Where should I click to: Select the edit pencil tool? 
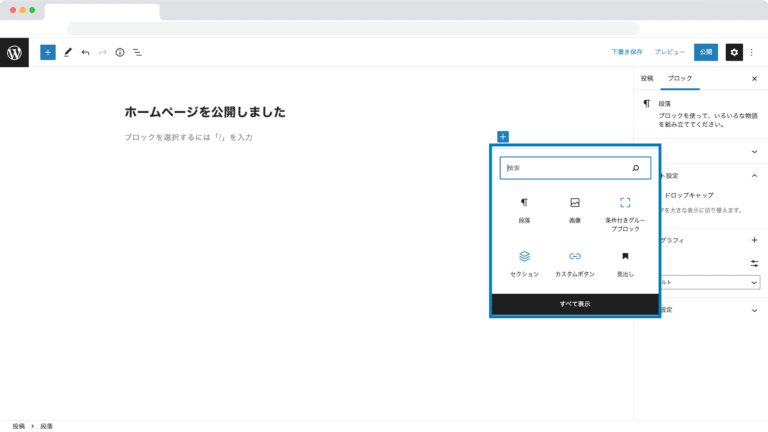[x=68, y=52]
